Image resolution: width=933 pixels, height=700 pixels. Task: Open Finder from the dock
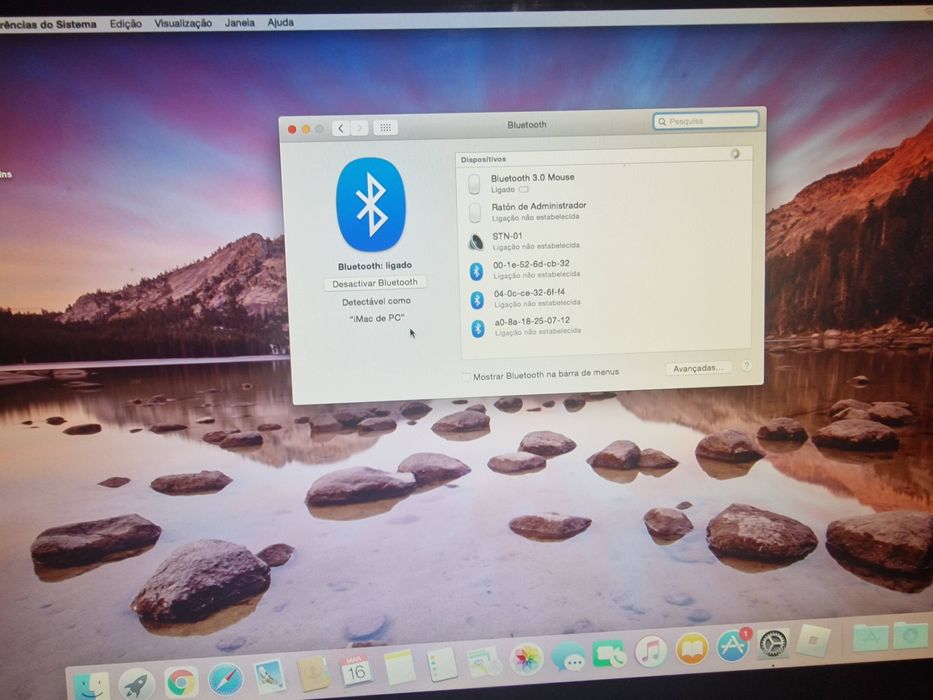click(x=93, y=686)
